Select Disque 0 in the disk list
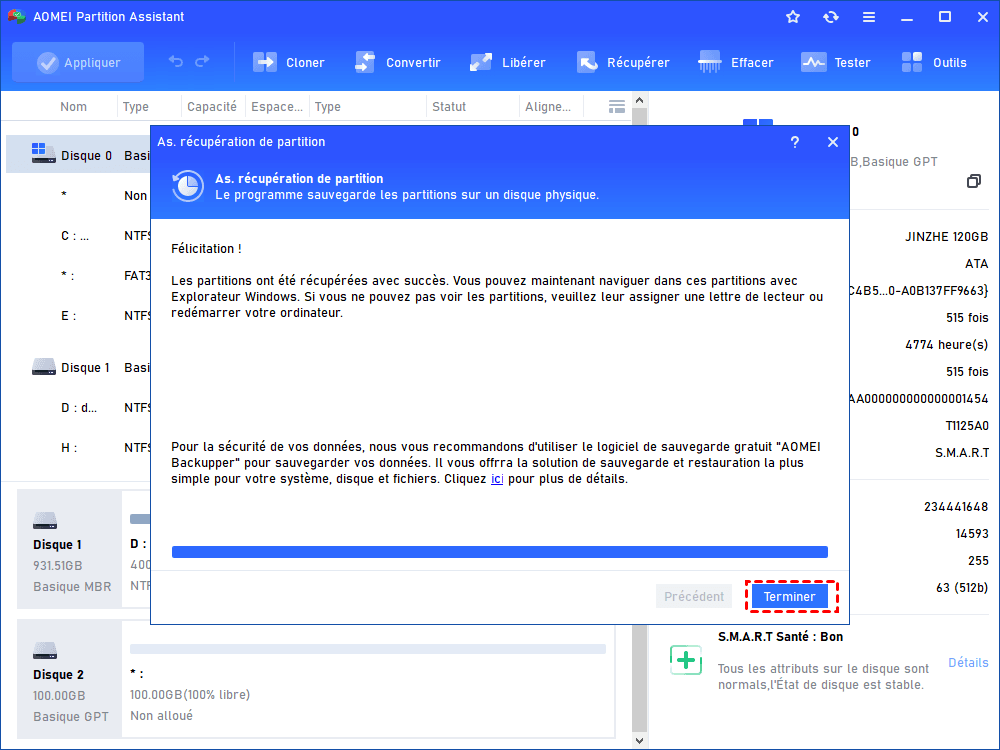 click(78, 156)
